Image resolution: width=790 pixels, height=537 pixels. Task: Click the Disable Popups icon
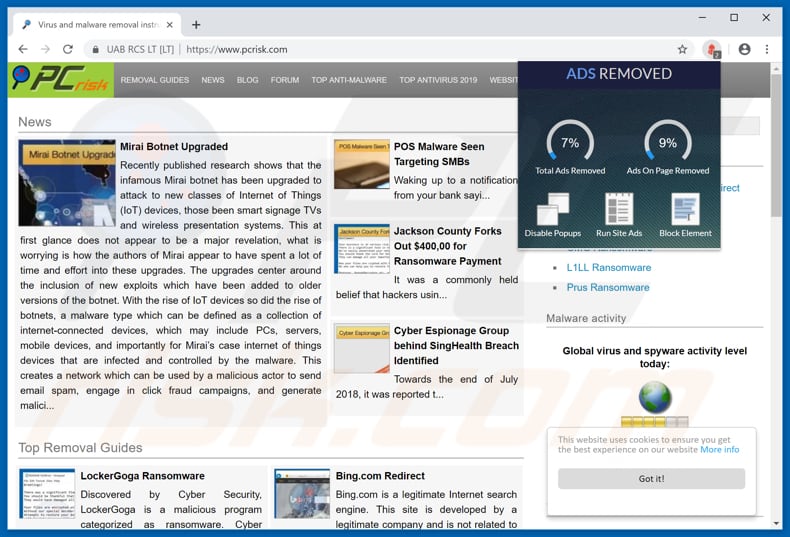point(553,210)
